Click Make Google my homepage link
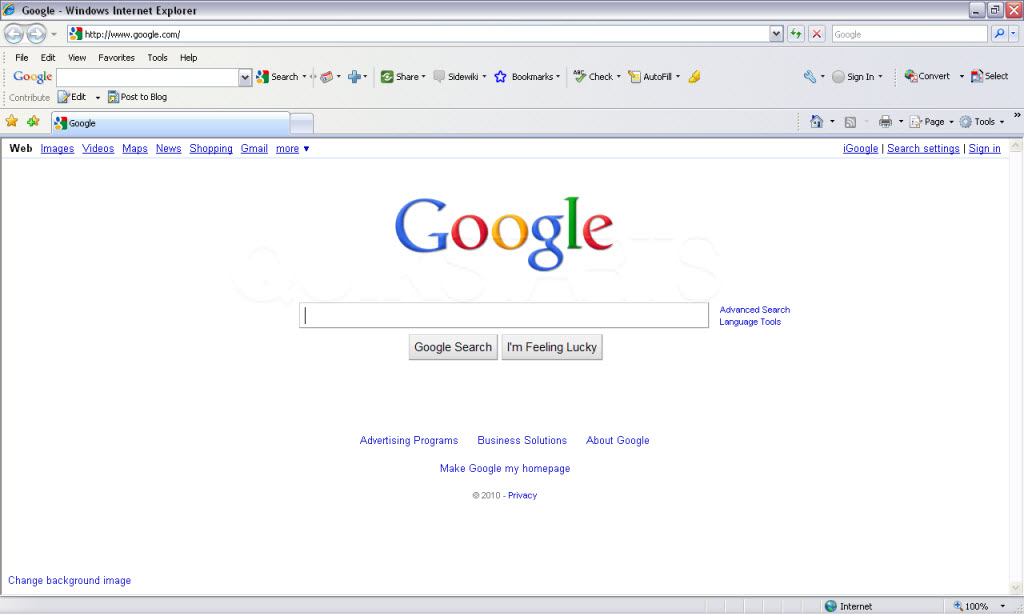This screenshot has width=1024, height=614. [505, 468]
